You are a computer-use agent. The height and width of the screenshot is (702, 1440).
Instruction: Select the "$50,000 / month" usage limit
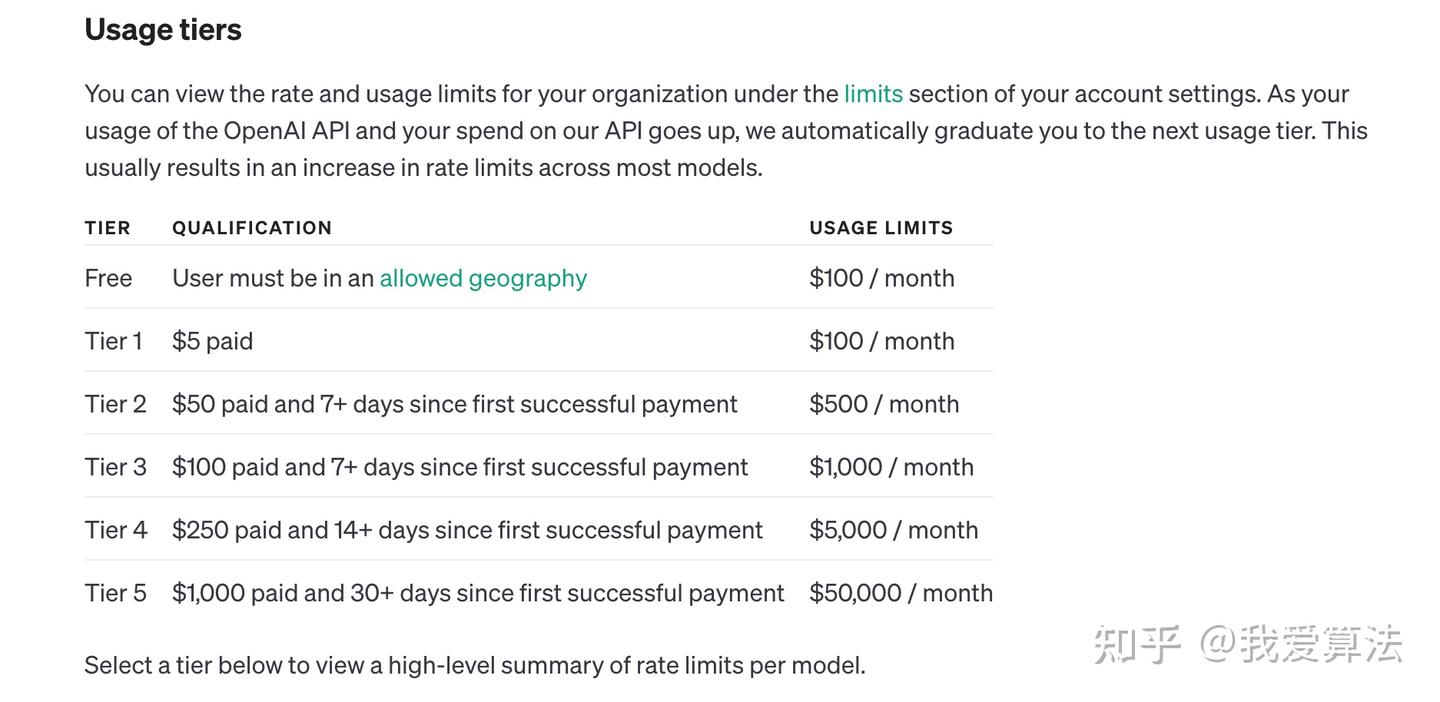[x=900, y=593]
